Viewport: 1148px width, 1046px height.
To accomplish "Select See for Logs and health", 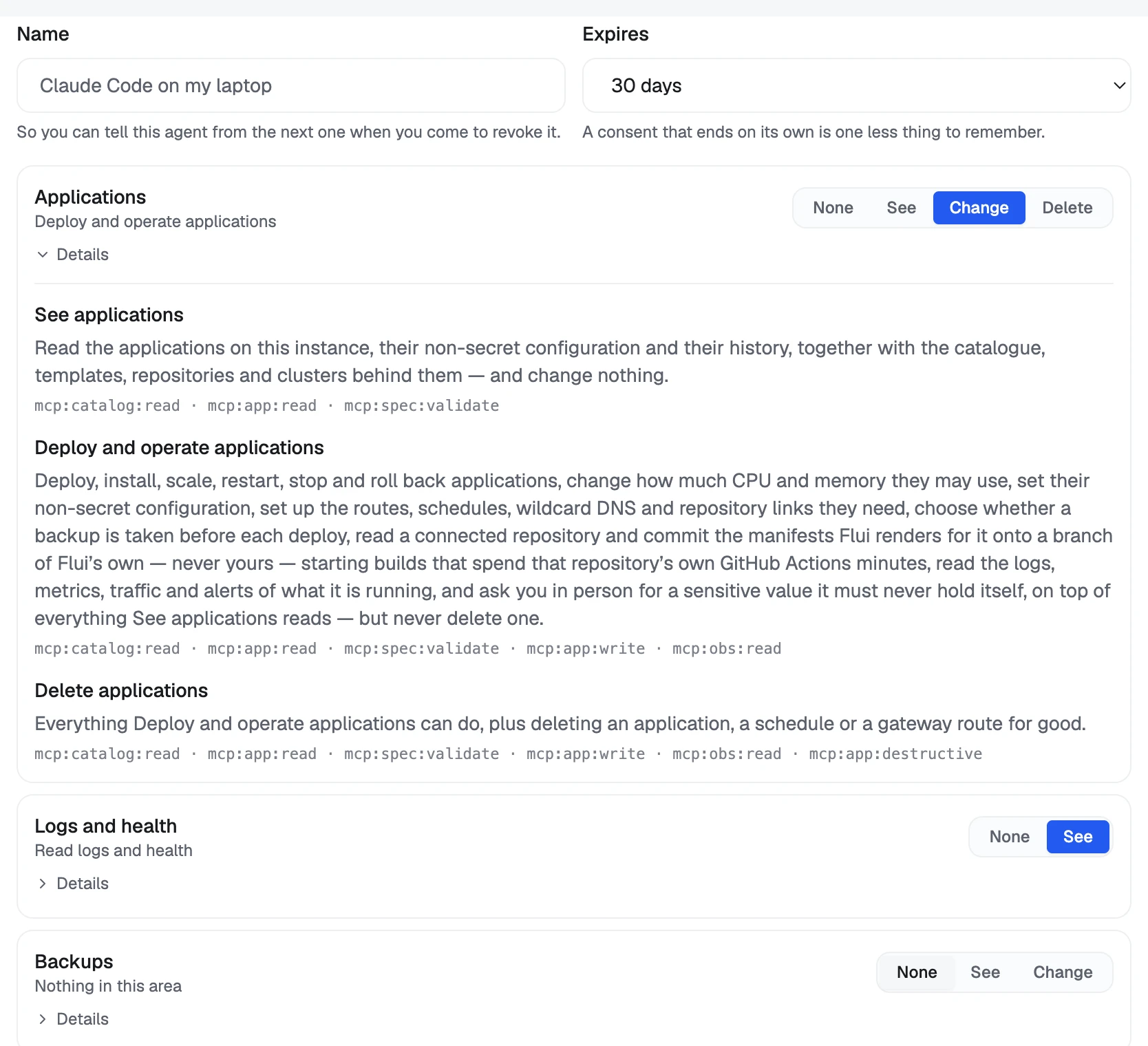I will click(1078, 837).
